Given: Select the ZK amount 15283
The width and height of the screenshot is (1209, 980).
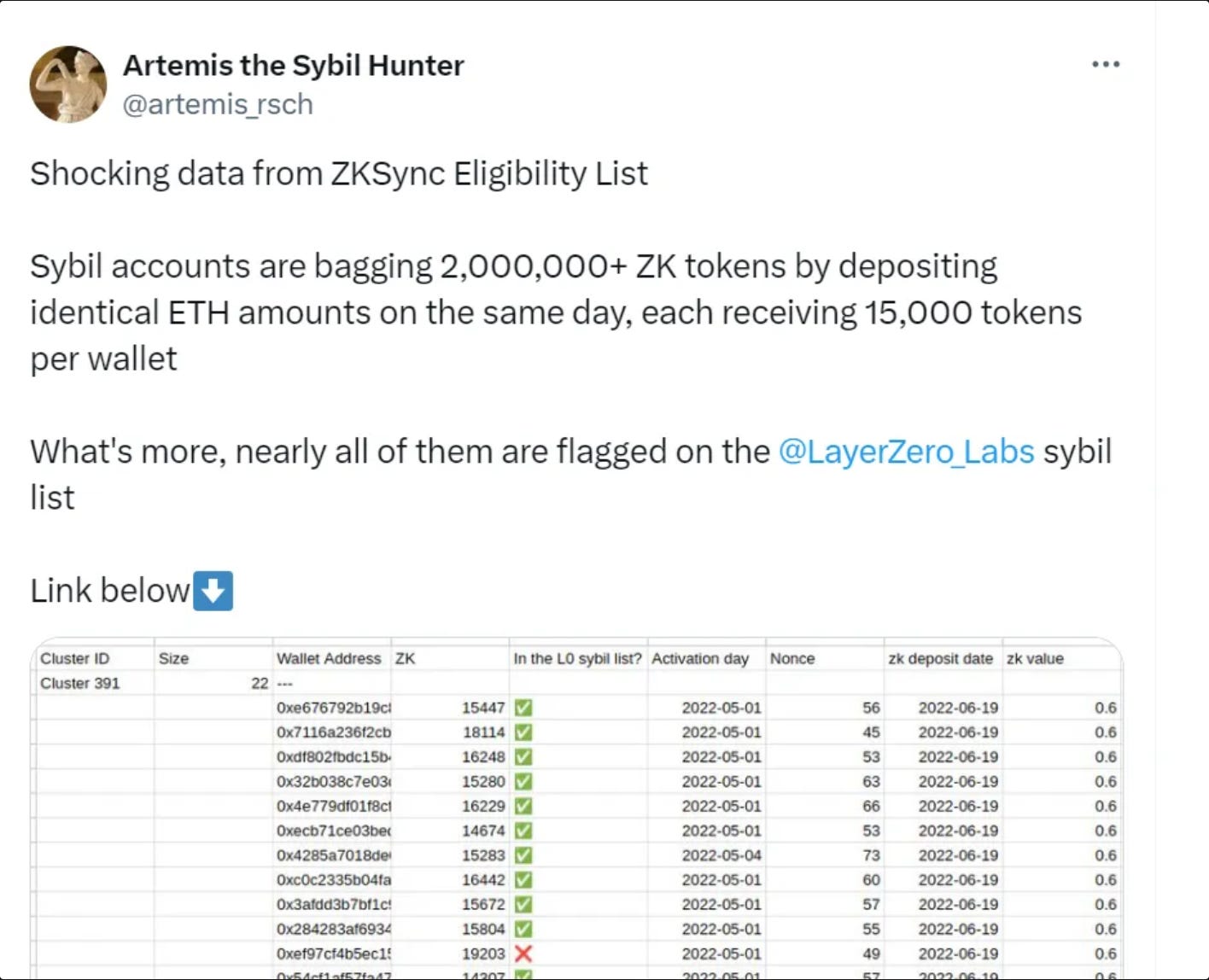Looking at the screenshot, I should (483, 855).
